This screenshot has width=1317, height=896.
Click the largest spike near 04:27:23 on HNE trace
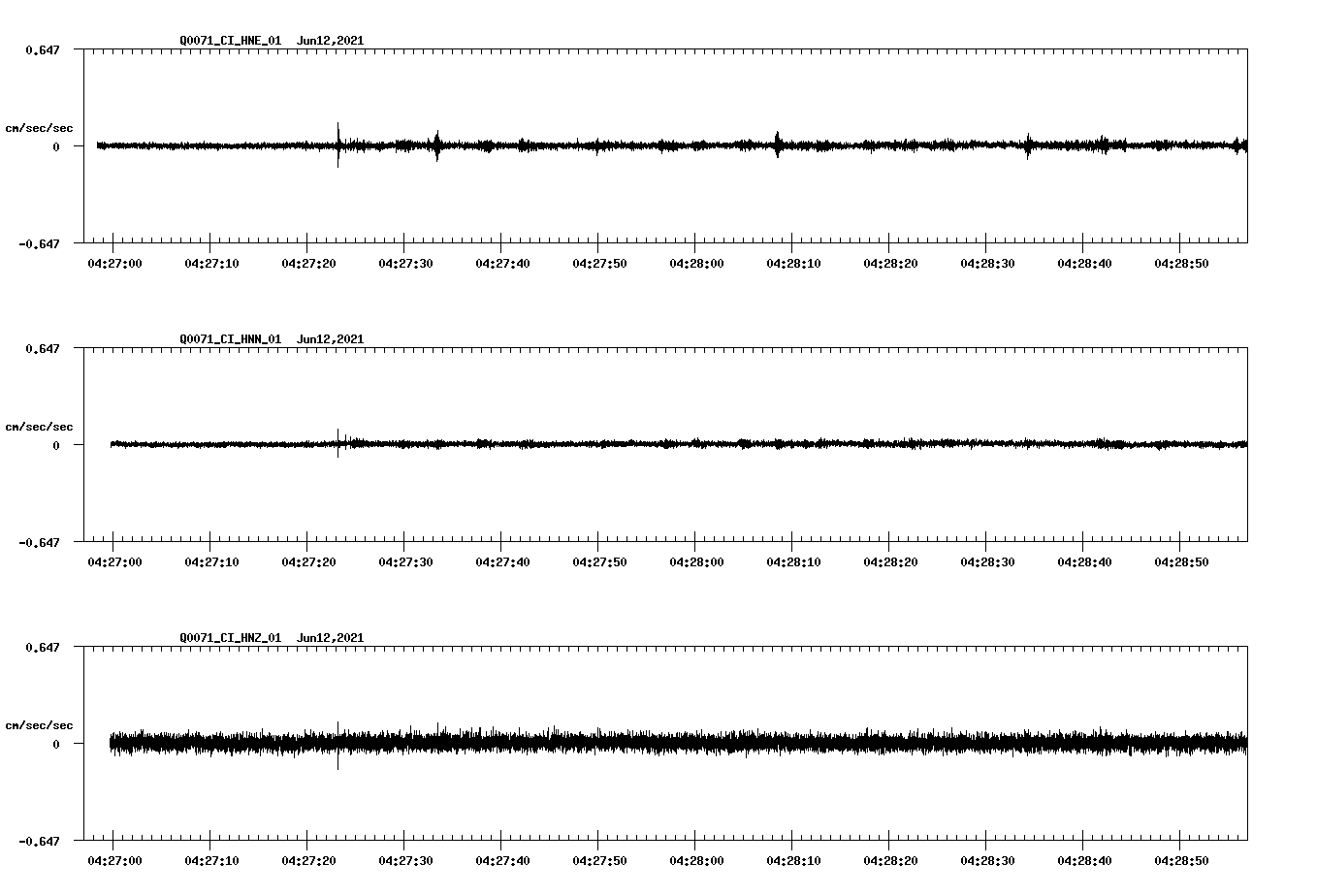point(338,144)
